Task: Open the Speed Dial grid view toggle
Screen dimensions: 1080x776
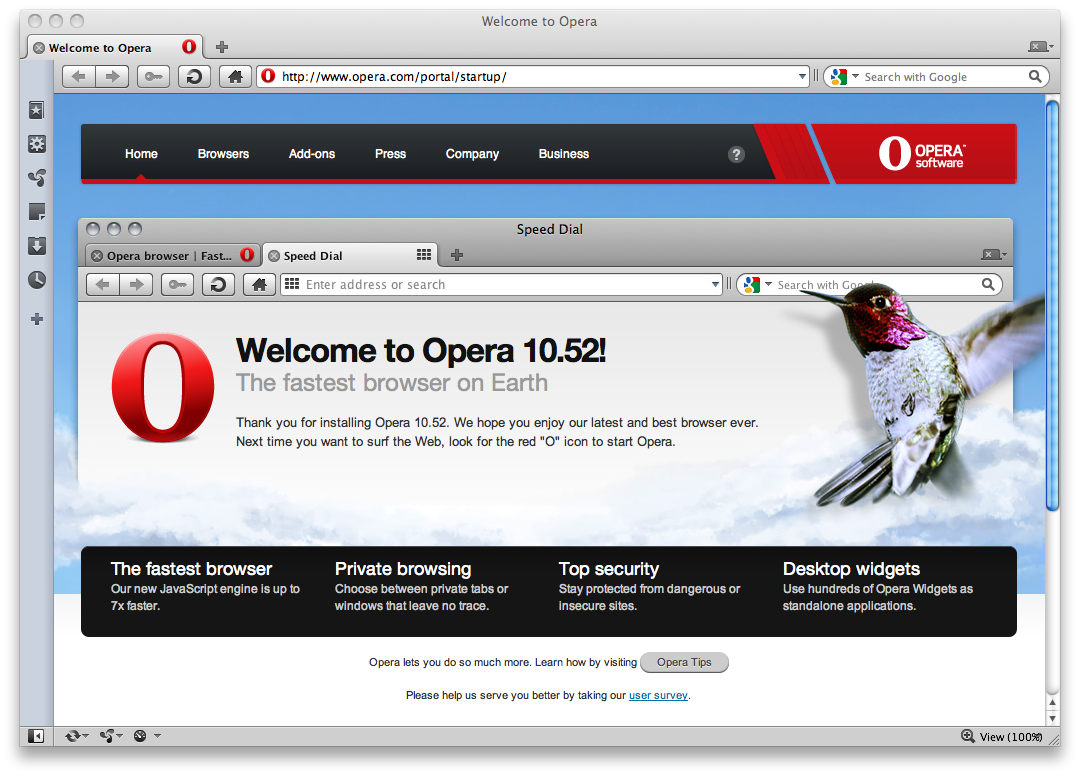Action: click(x=423, y=255)
